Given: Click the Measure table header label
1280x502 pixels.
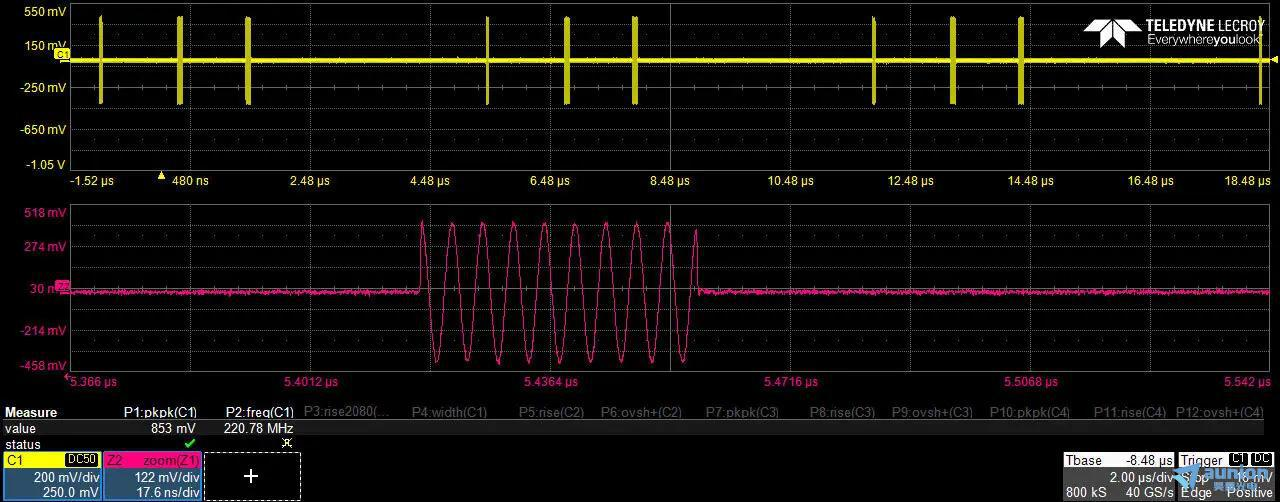Looking at the screenshot, I should (x=31, y=412).
